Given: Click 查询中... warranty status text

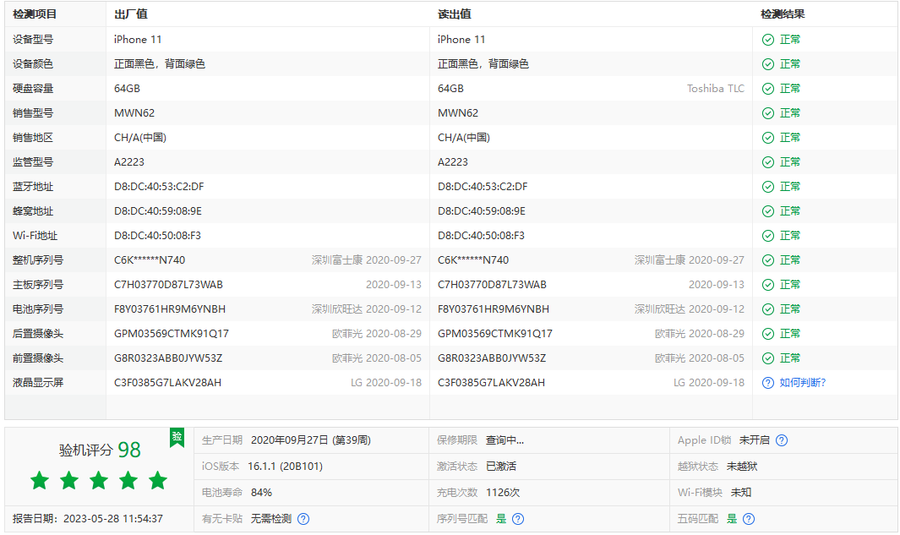Looking at the screenshot, I should [505, 440].
